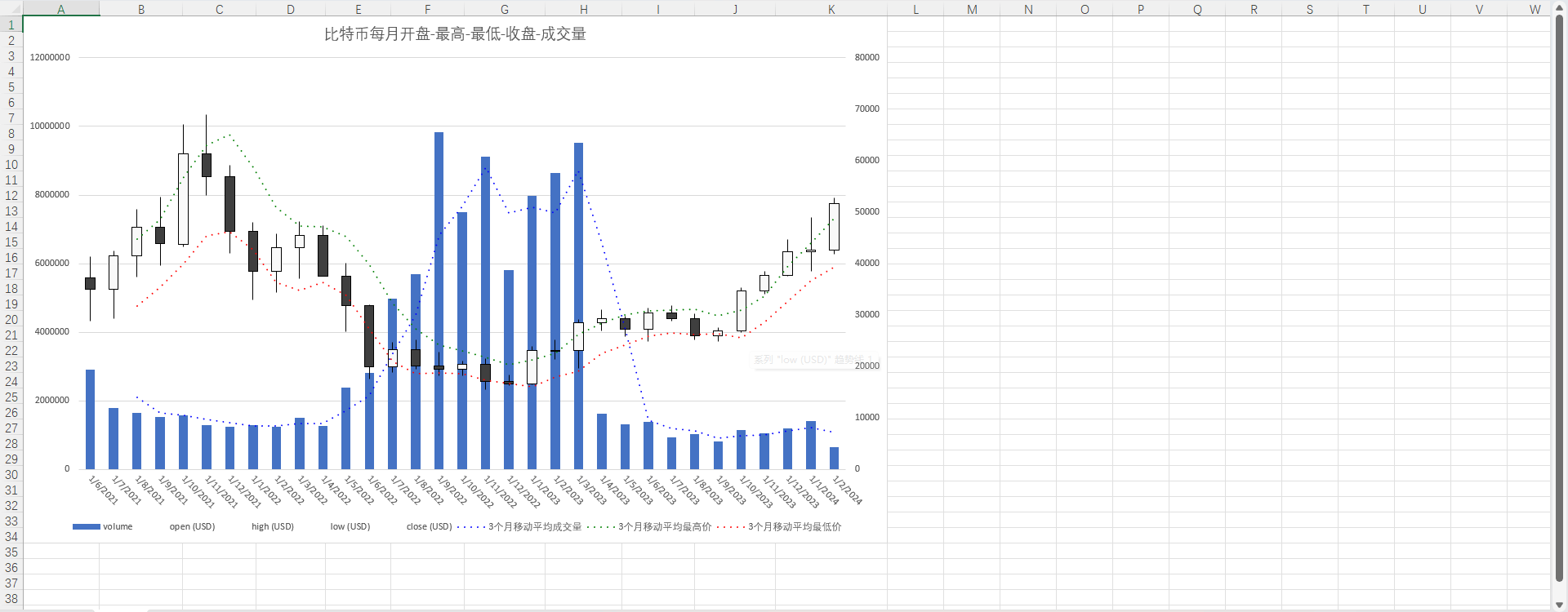Select column Q header
The image size is (1568, 612).
pos(1197,9)
